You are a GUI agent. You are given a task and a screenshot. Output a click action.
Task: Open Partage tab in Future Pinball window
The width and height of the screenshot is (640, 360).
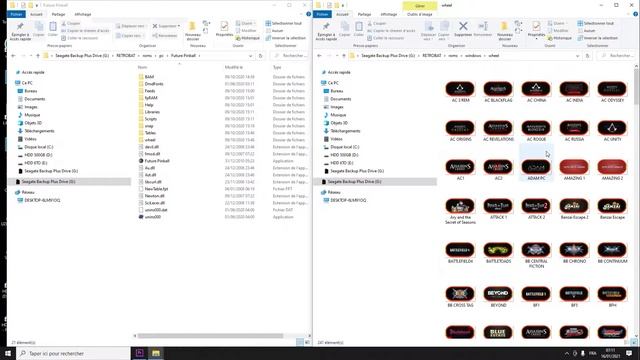58,14
